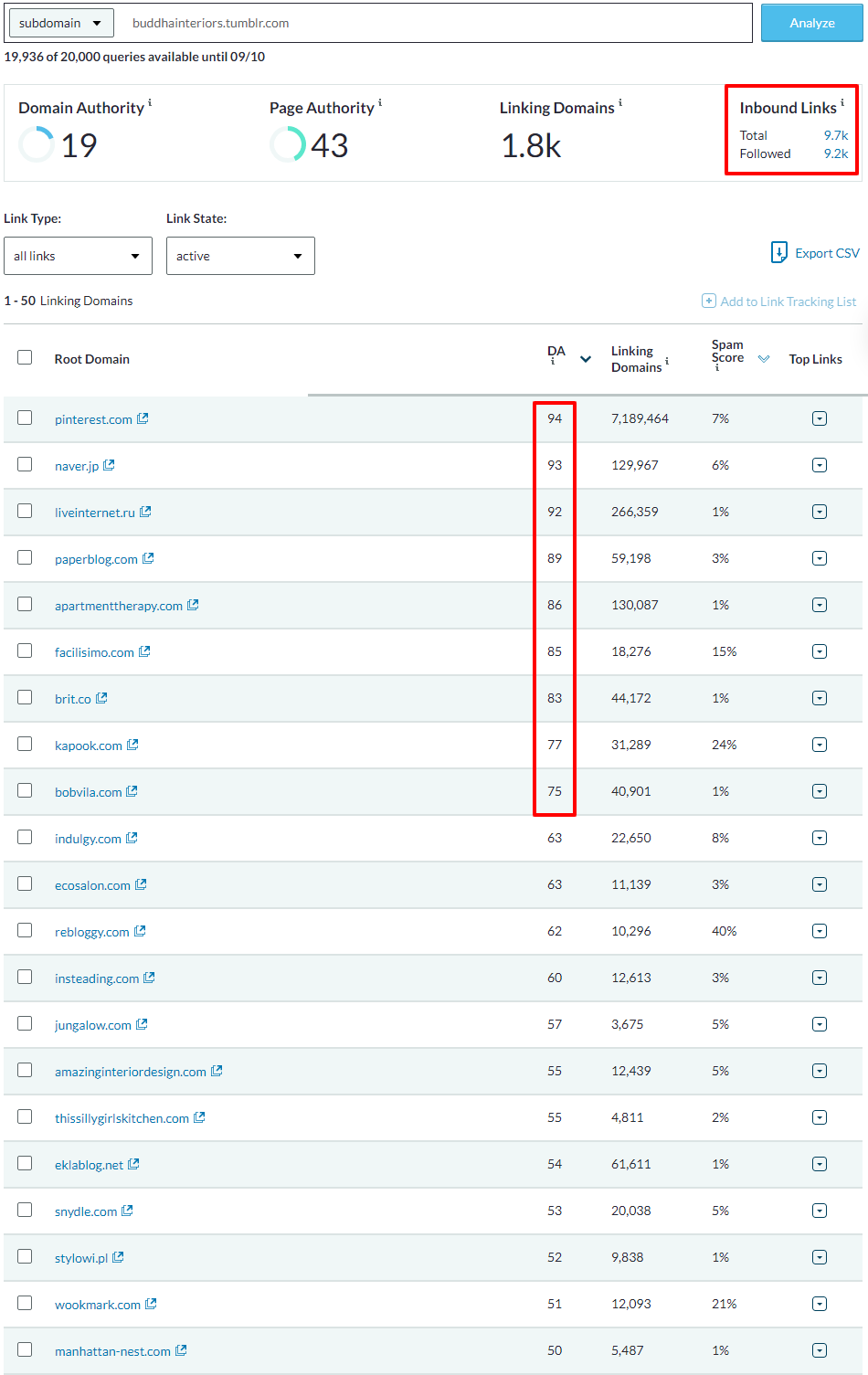This screenshot has width=868, height=1375.
Task: Expand Top Links for pinterest.com
Action: pos(820,418)
